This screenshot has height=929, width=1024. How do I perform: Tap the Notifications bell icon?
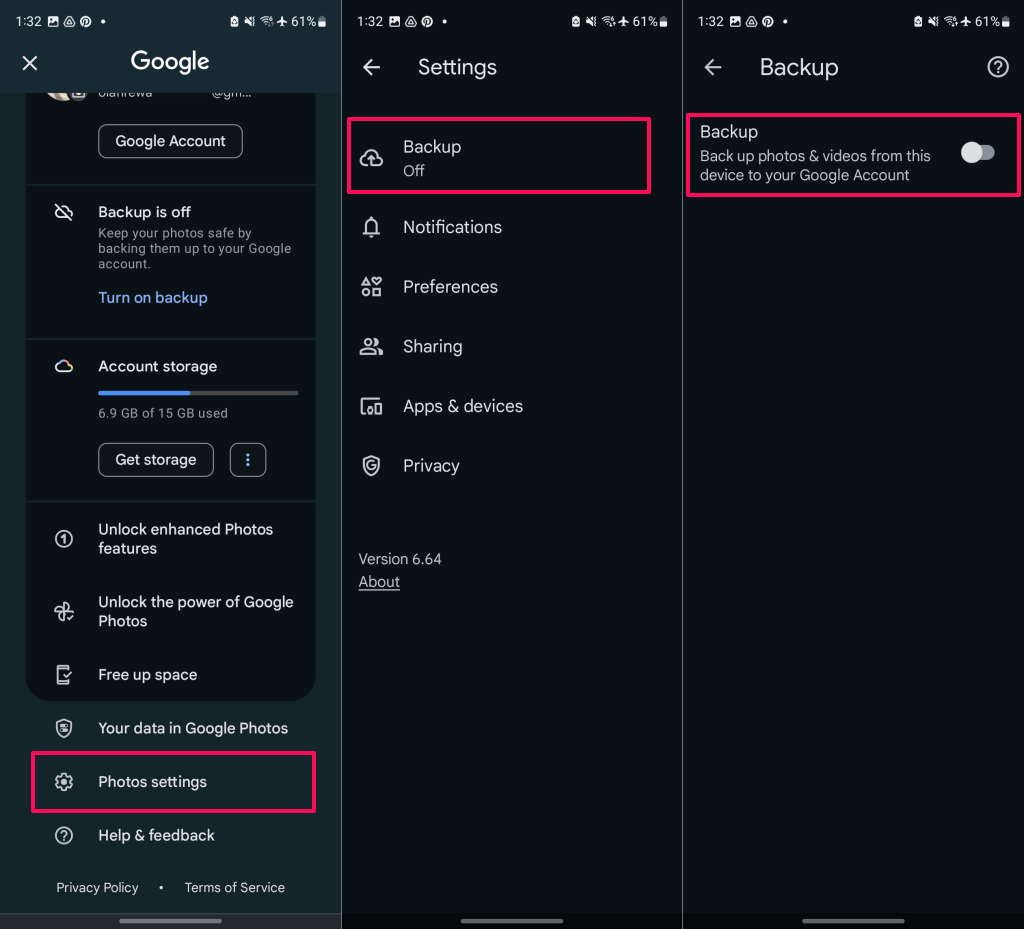(371, 227)
